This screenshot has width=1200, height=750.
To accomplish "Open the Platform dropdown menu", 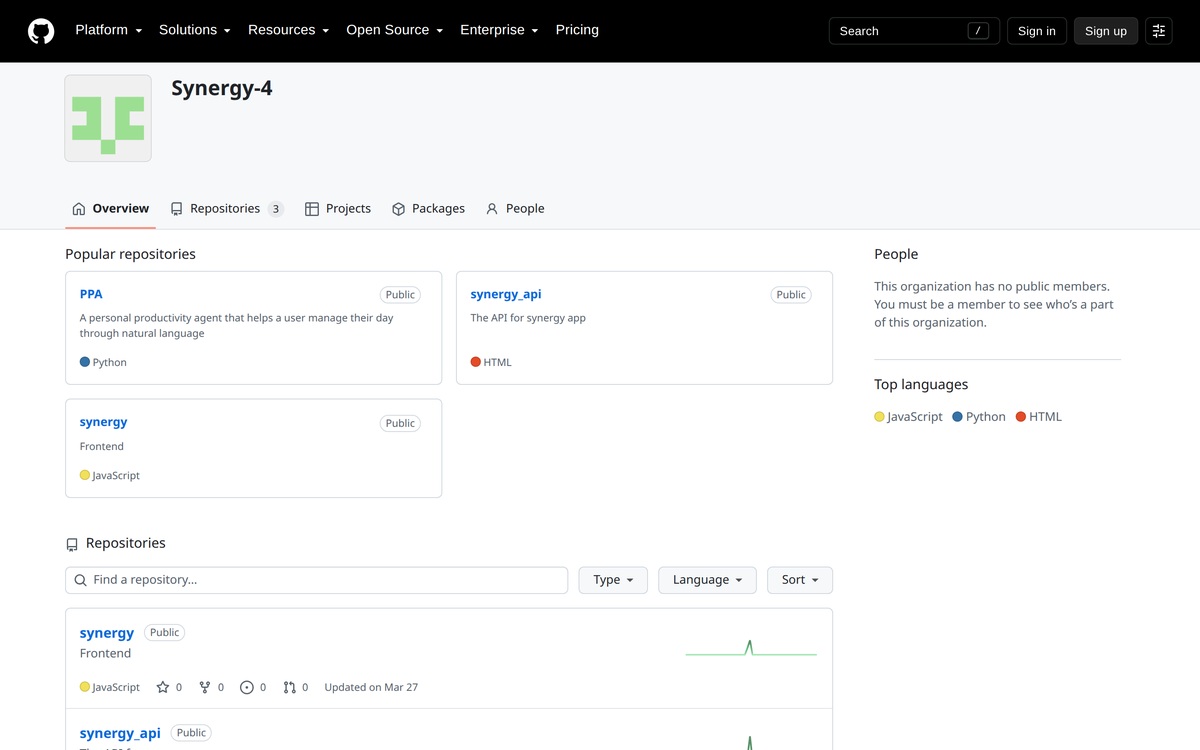I will coord(109,30).
